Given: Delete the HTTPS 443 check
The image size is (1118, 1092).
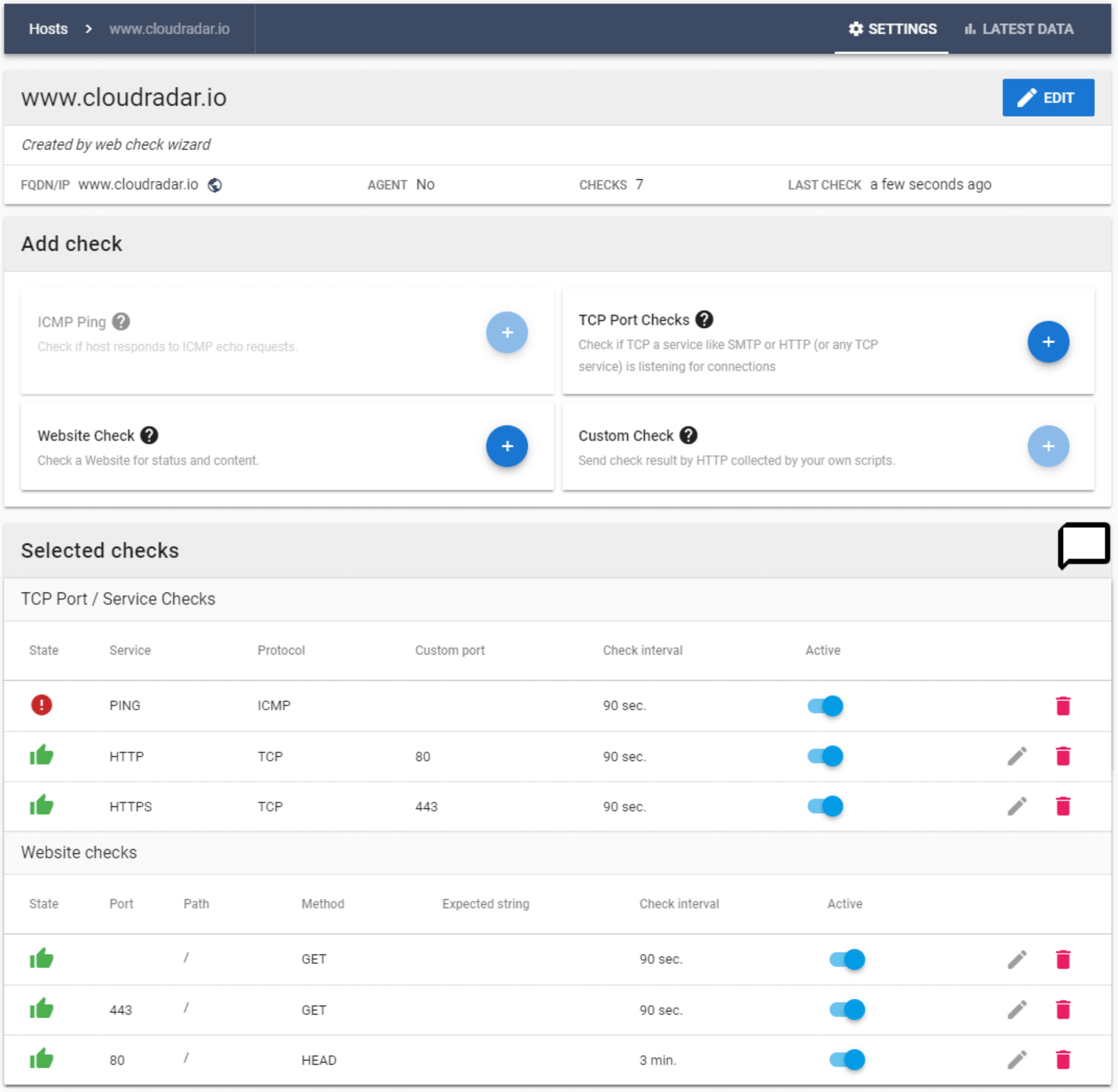Looking at the screenshot, I should point(1063,806).
